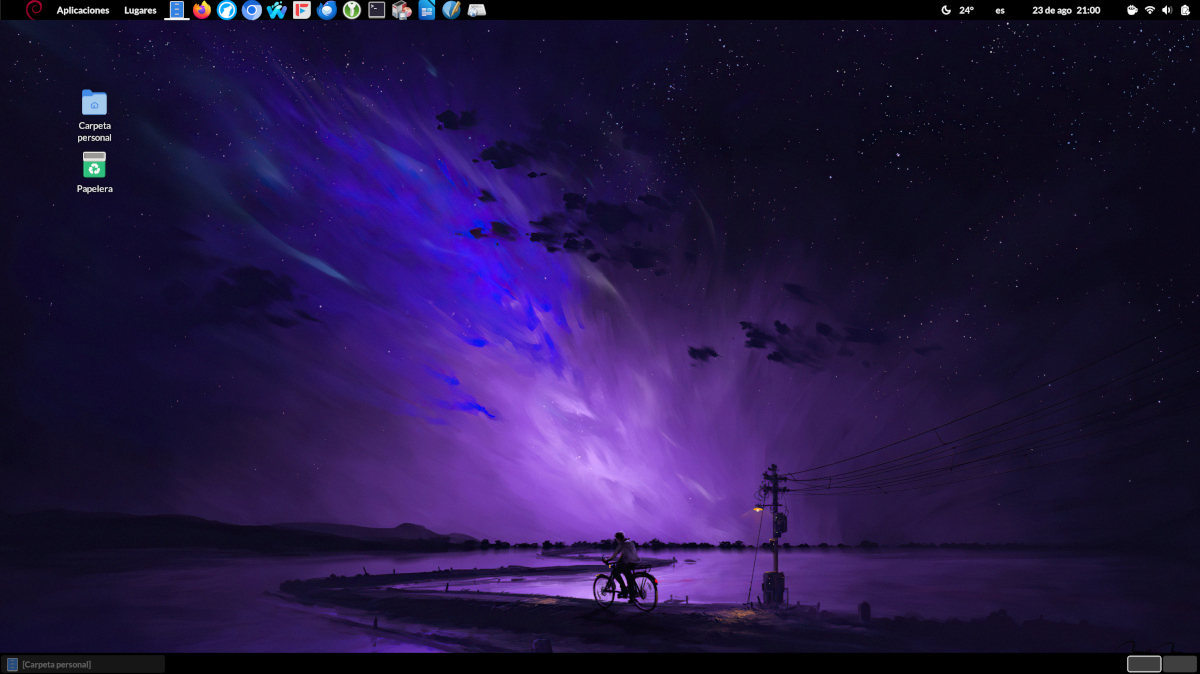Open the Wi-Fi network indicator

click(1150, 10)
